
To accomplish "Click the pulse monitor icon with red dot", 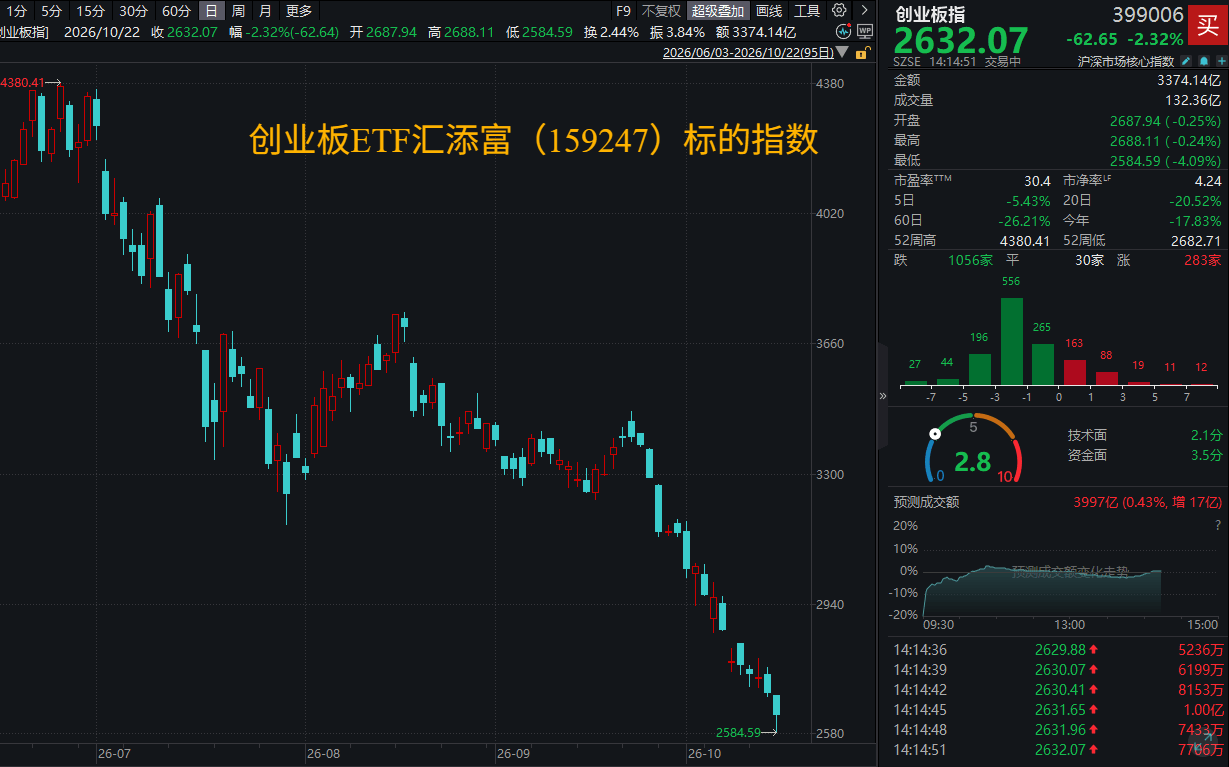I will 845,31.
